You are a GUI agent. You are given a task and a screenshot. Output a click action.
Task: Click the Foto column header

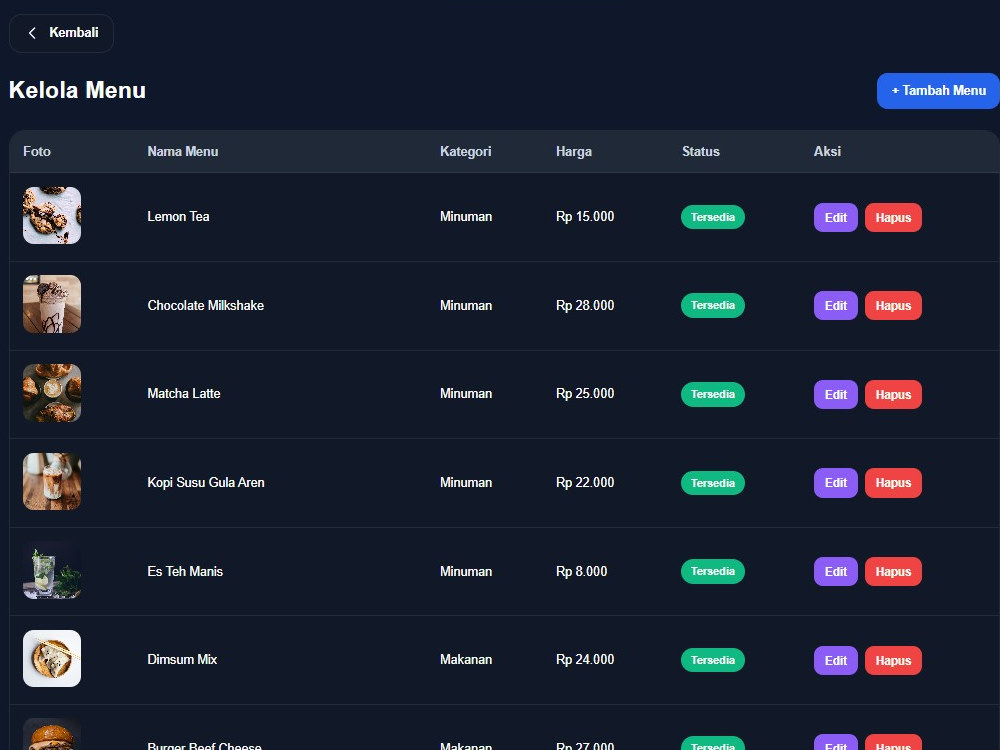(37, 152)
